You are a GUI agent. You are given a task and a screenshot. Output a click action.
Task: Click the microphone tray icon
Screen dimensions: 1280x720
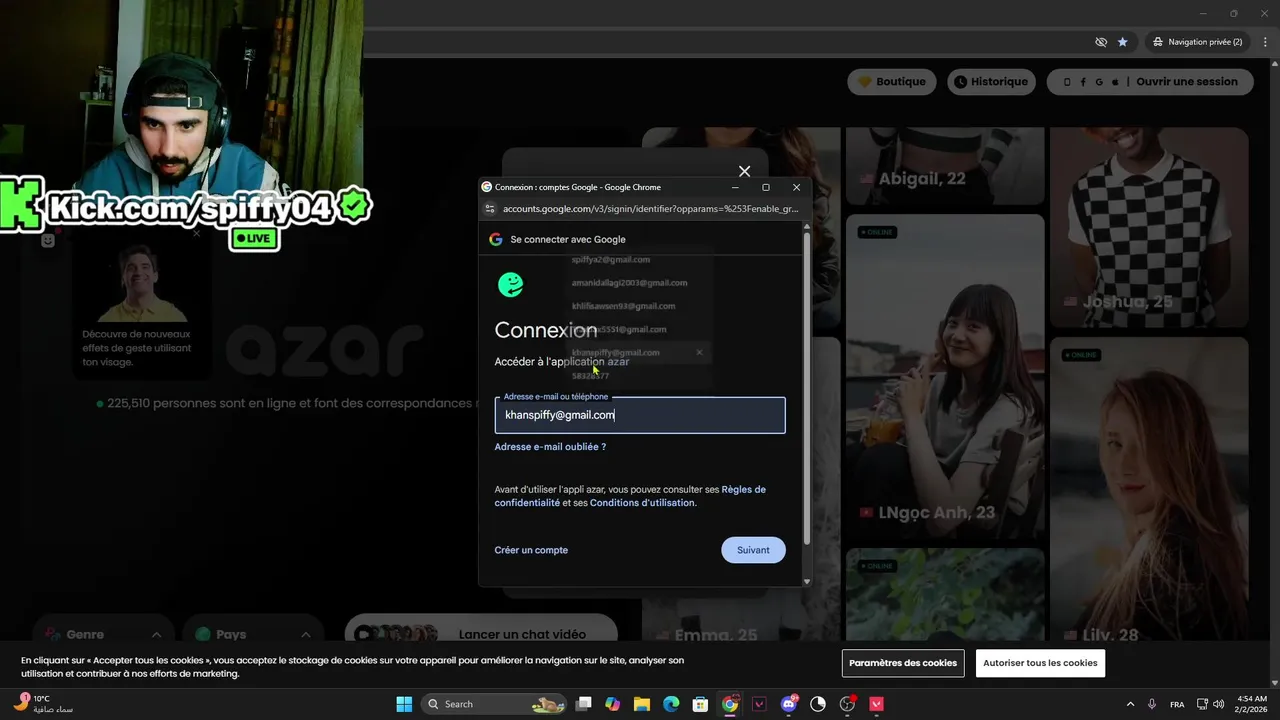1152,704
